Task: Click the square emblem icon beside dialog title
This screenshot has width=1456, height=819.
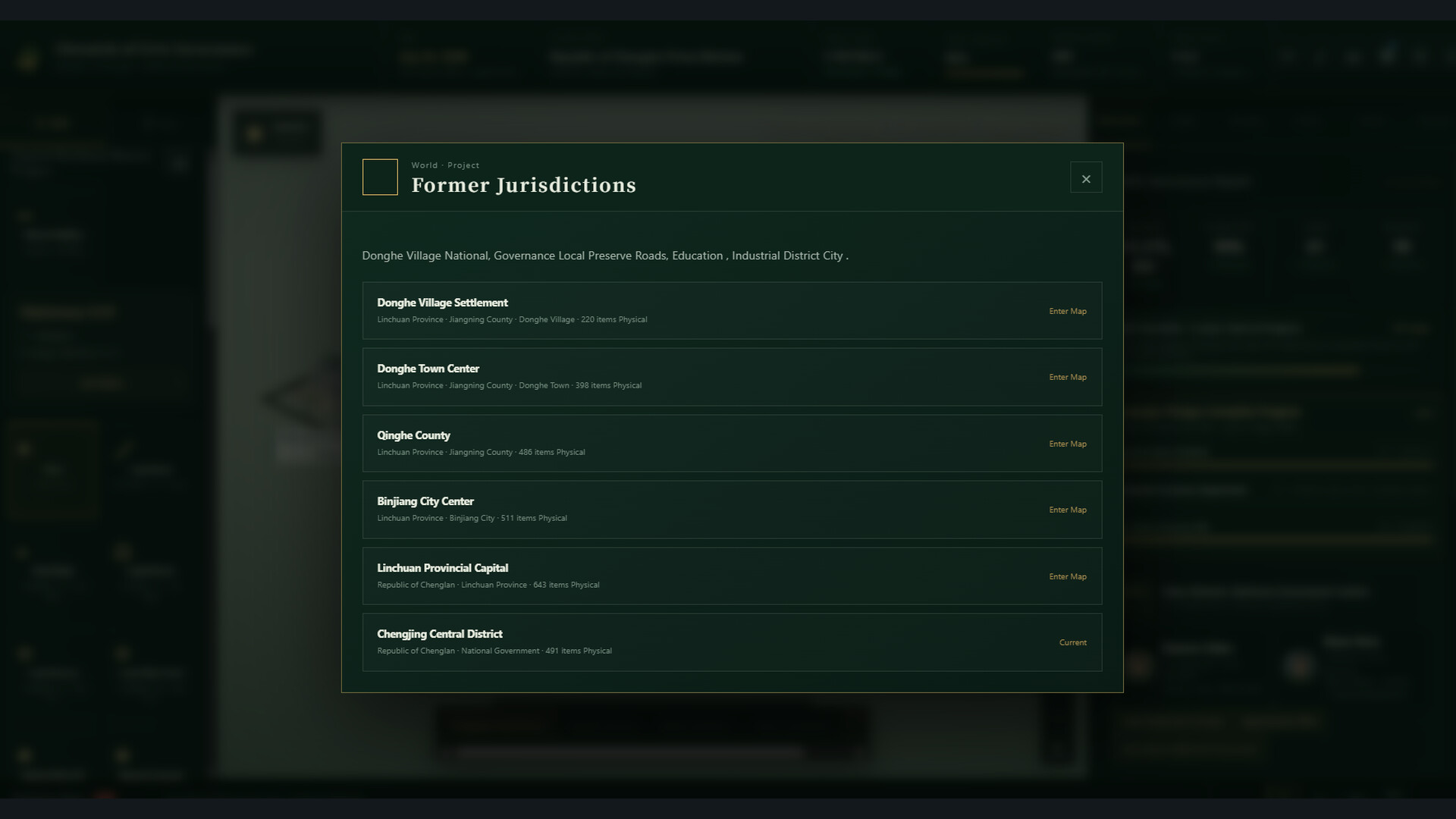Action: click(380, 177)
